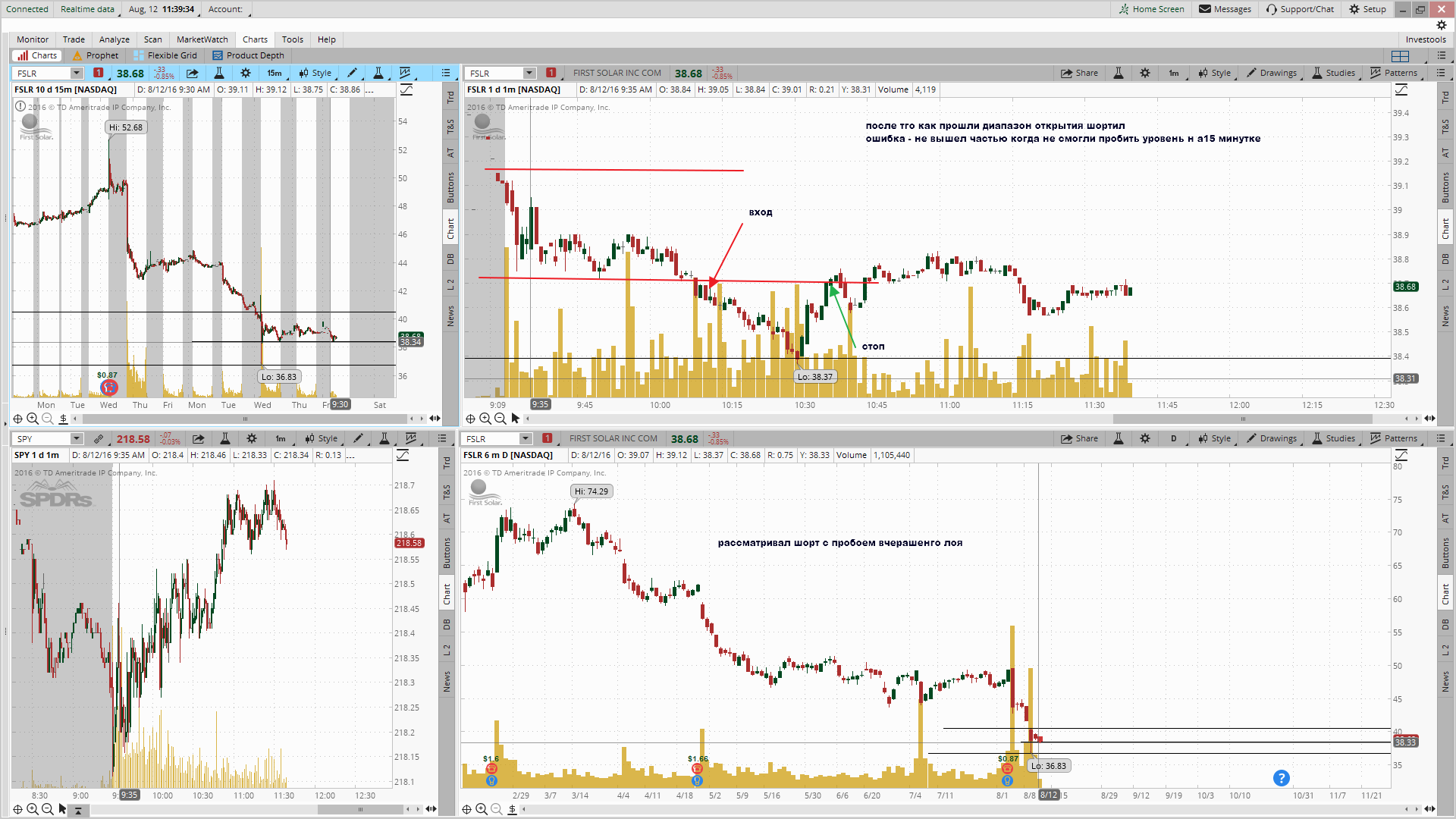
Task: Click Share button on FSLR daily chart
Action: pos(1080,439)
